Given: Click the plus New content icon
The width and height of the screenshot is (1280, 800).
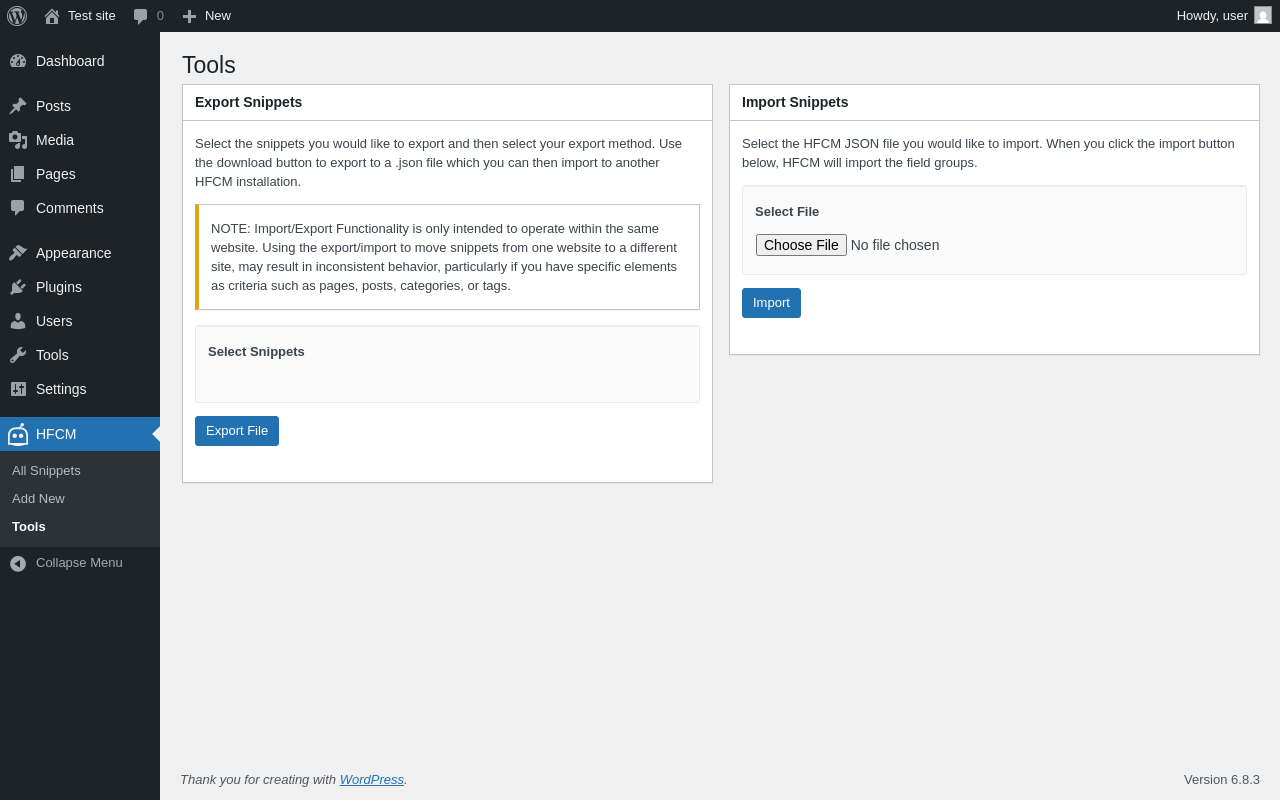Looking at the screenshot, I should click(189, 16).
